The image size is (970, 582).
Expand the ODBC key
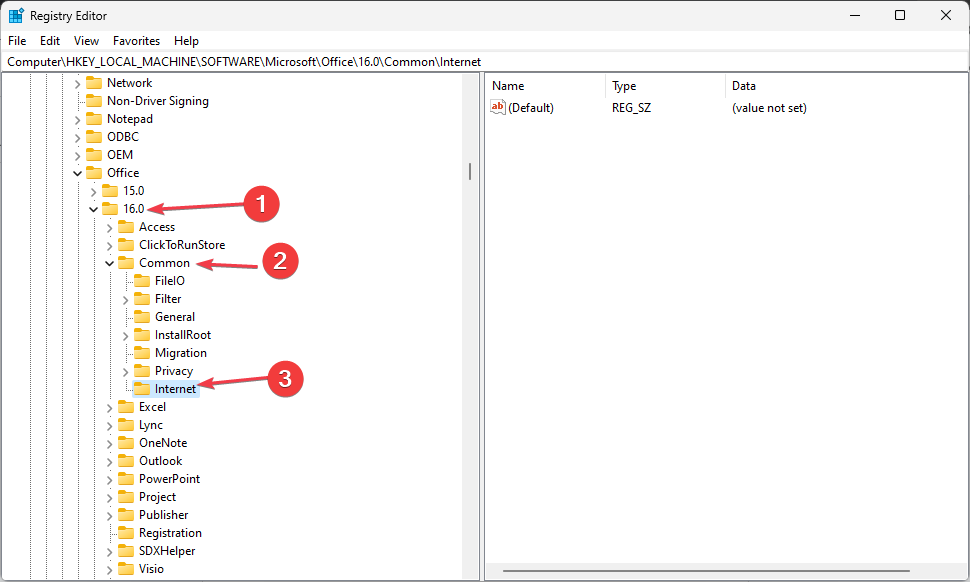[77, 137]
